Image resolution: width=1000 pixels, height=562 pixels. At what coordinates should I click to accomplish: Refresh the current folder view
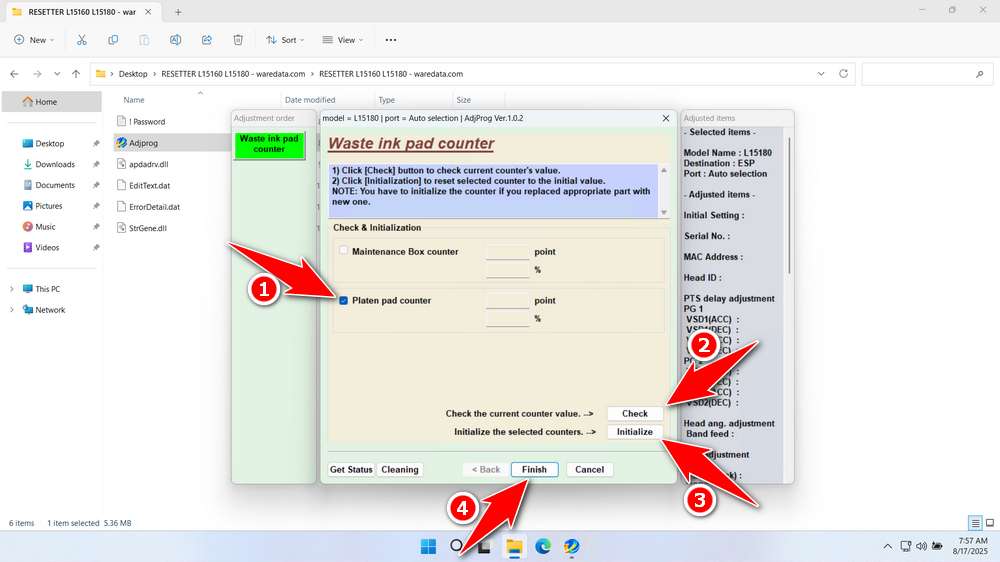point(843,74)
